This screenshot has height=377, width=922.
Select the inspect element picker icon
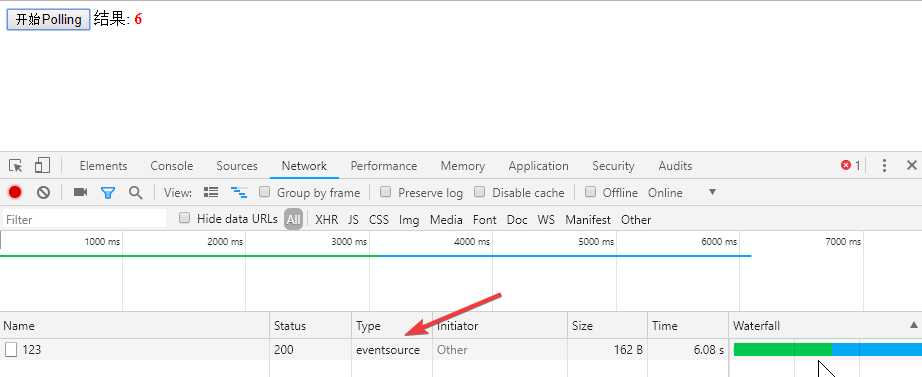(x=16, y=166)
